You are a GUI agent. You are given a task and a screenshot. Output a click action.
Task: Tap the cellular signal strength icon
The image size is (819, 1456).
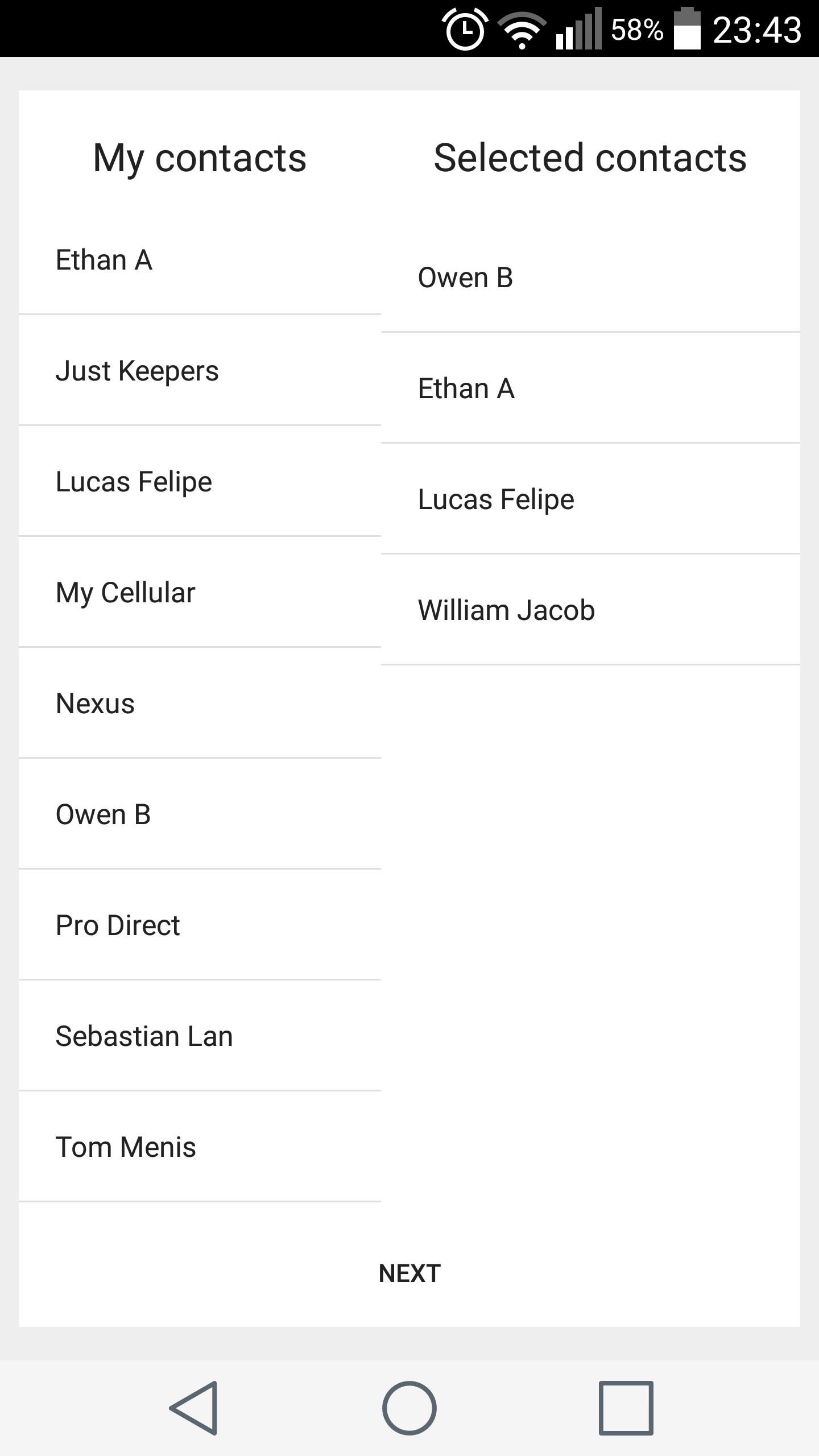click(579, 30)
